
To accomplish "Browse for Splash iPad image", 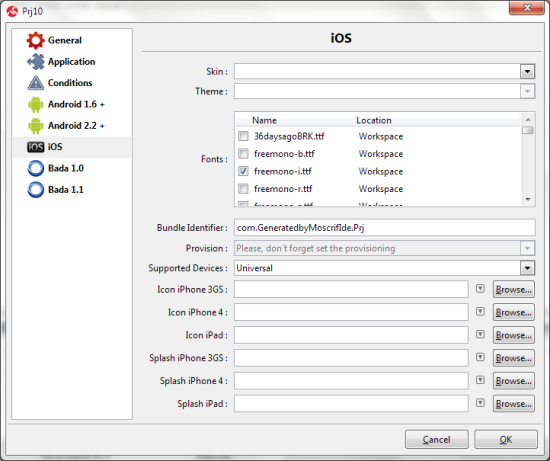I will tap(514, 403).
